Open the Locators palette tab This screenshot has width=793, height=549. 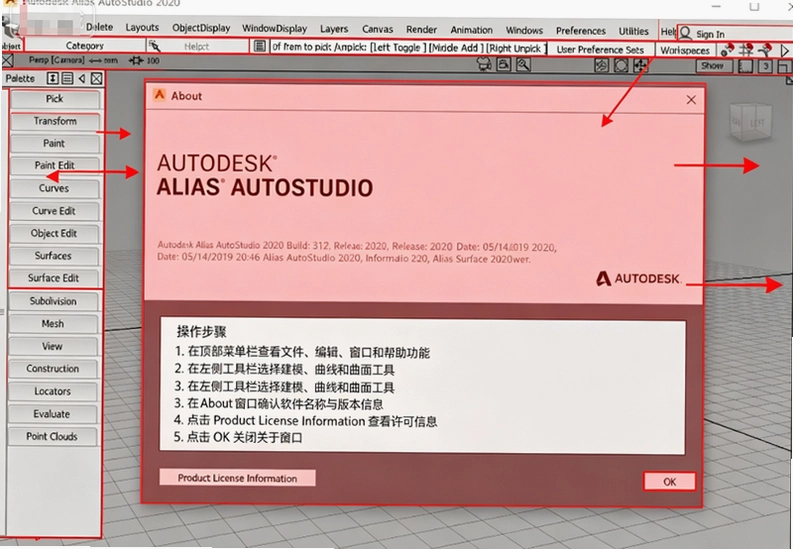53,391
